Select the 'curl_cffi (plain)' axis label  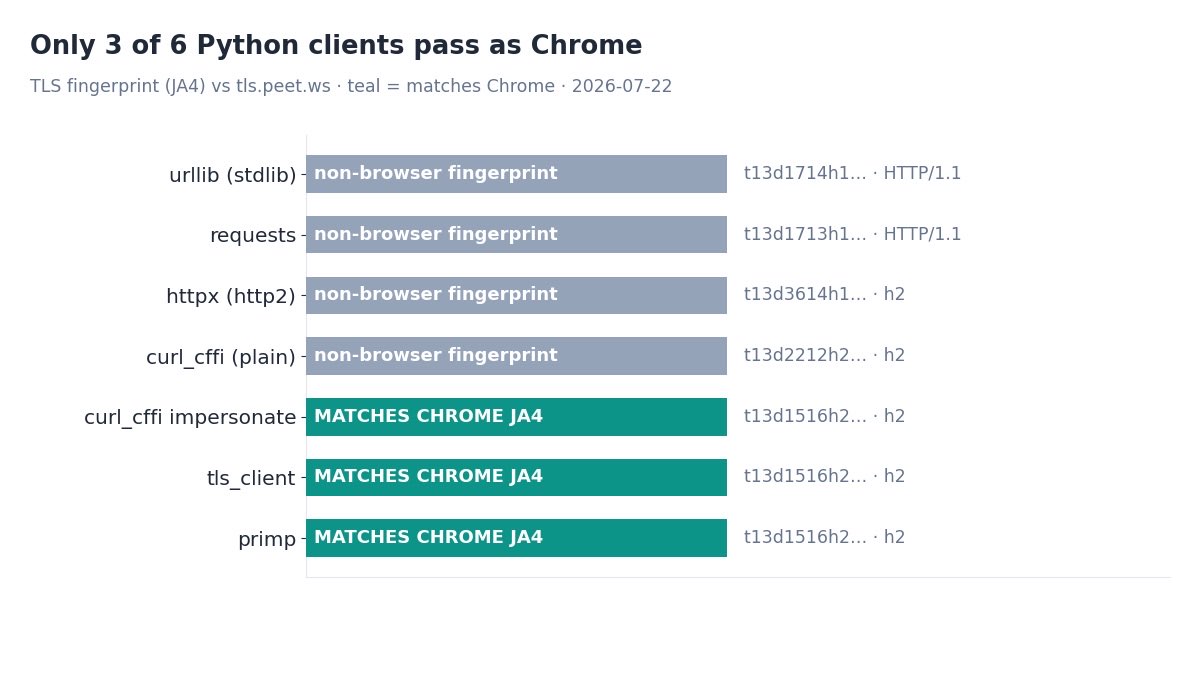tap(221, 357)
